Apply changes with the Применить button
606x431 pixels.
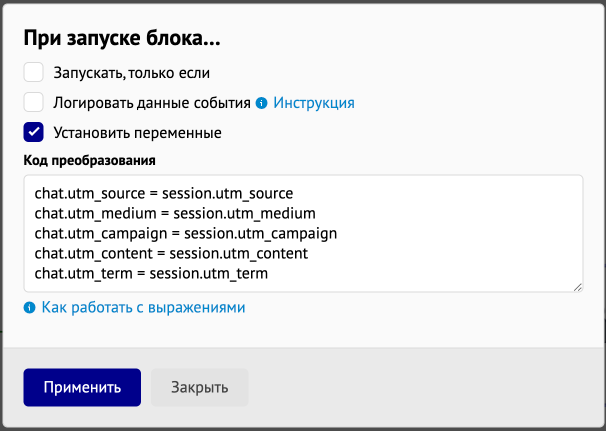point(82,387)
